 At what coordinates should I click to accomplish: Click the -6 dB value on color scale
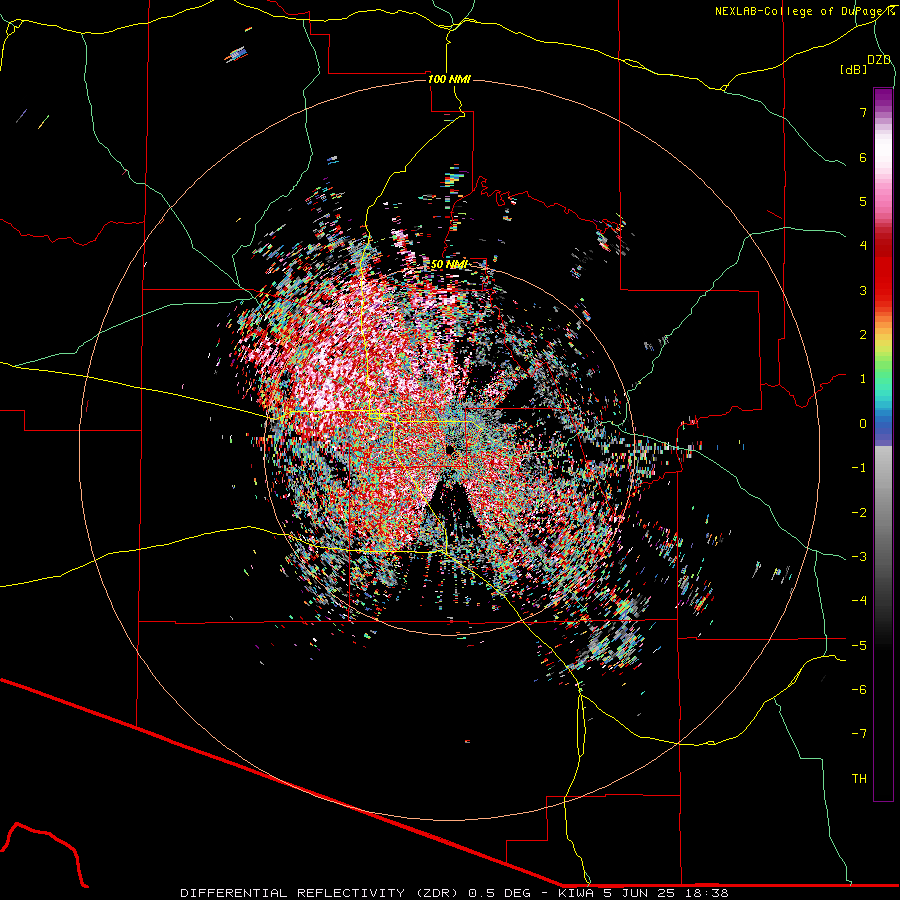click(859, 689)
